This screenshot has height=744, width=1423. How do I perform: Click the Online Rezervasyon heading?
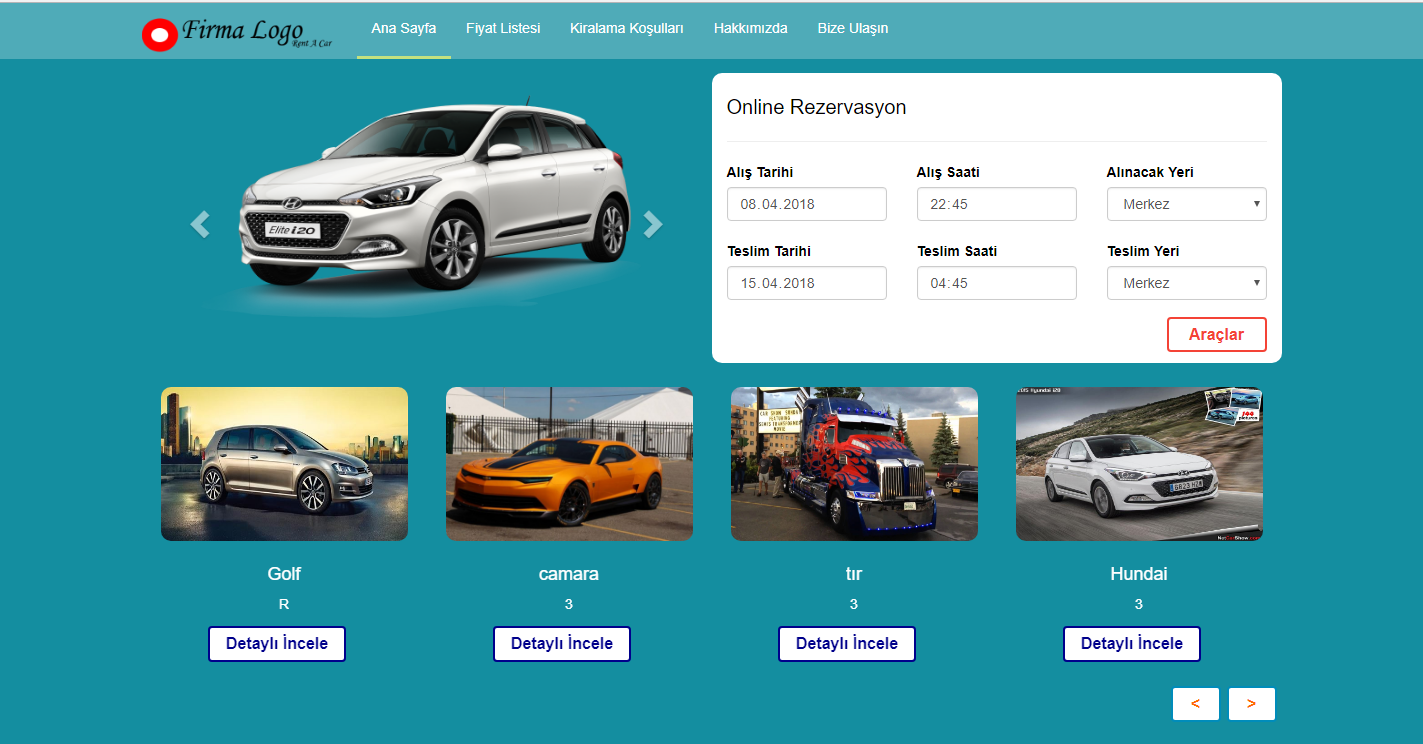(x=817, y=107)
